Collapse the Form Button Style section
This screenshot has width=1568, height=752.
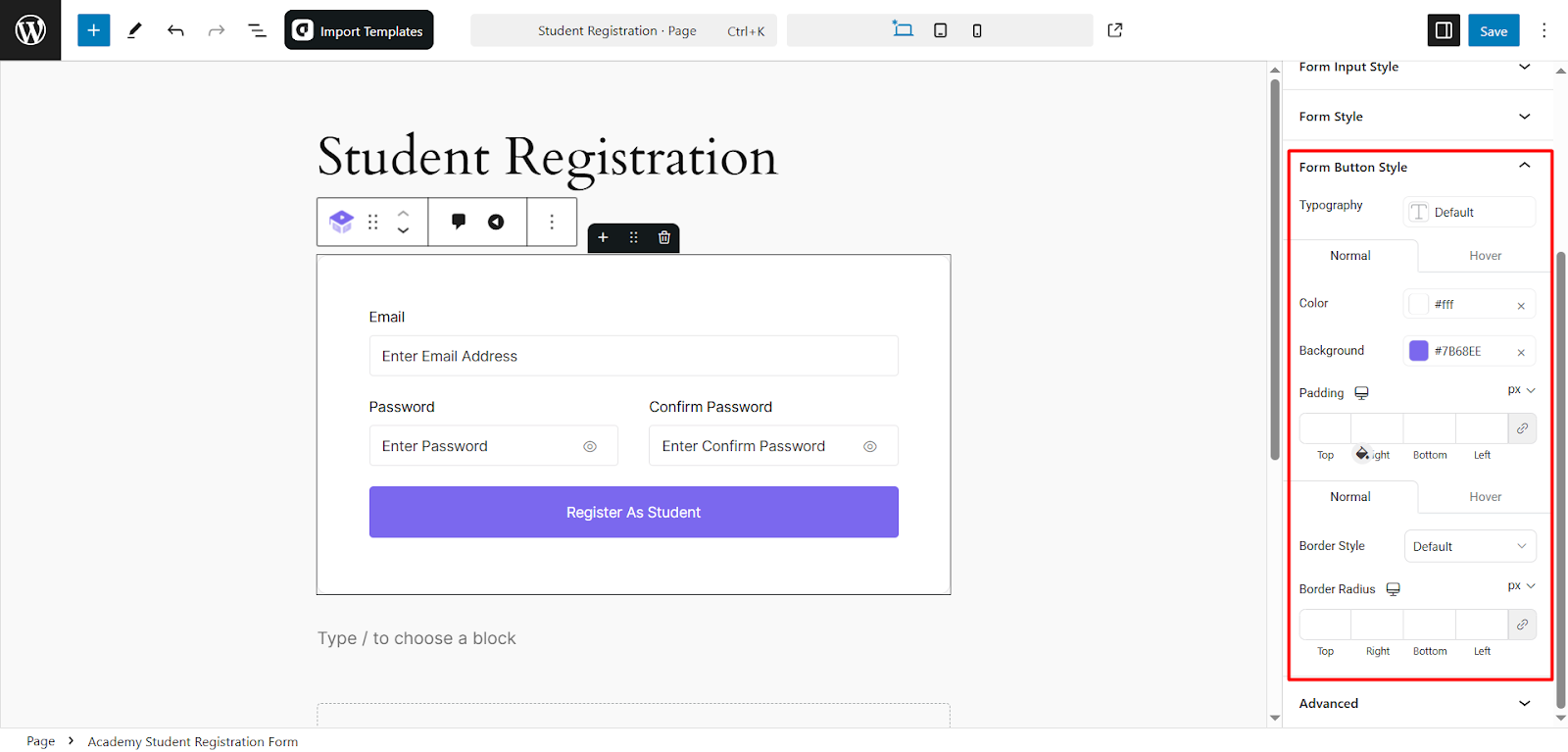(x=1417, y=167)
